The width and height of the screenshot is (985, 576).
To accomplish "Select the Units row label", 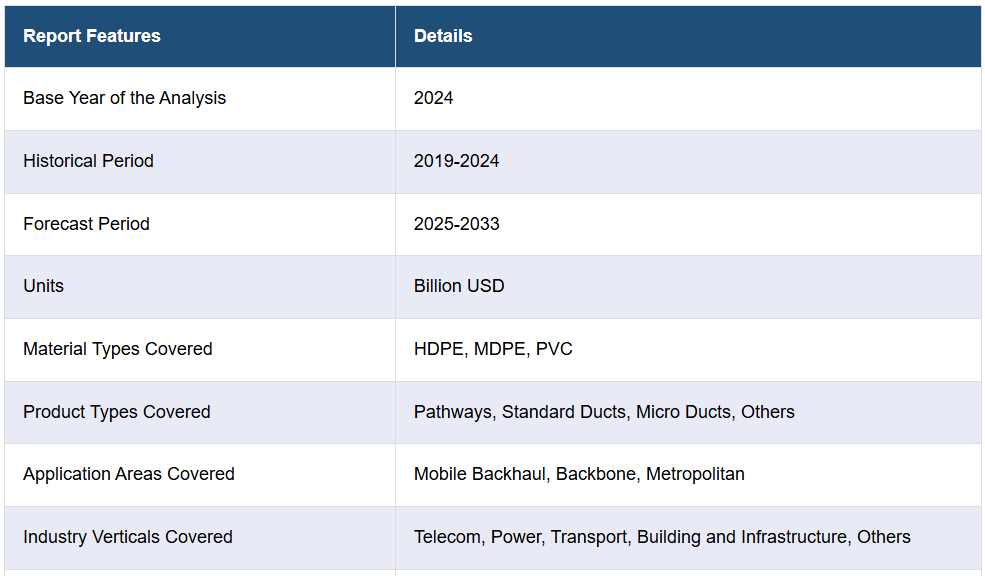I will (x=44, y=286).
